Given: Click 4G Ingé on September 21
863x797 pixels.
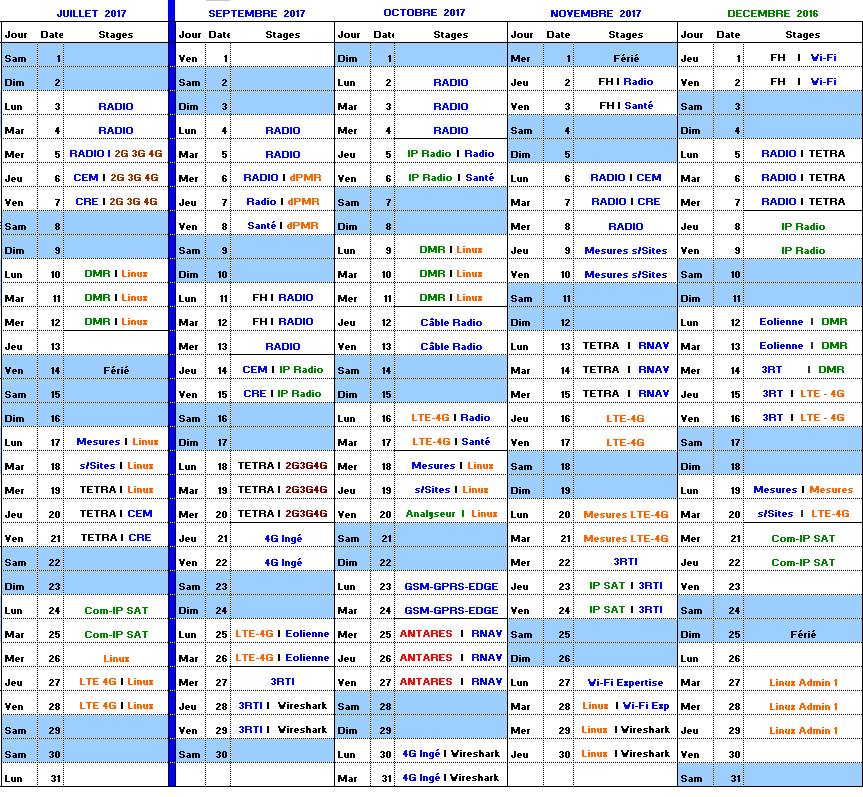Looking at the screenshot, I should point(283,538).
